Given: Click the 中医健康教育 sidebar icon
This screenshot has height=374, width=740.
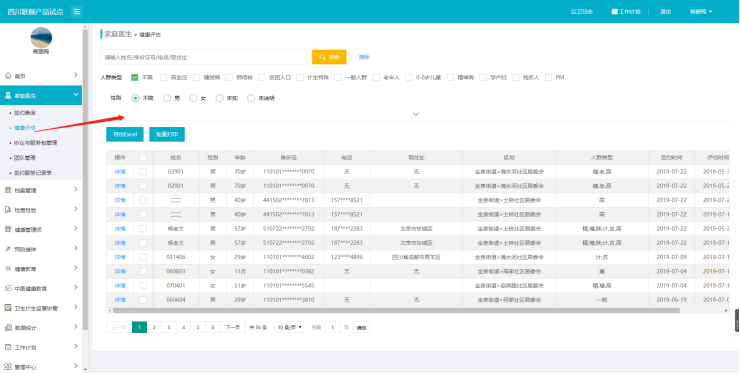Looking at the screenshot, I should click(x=8, y=288).
